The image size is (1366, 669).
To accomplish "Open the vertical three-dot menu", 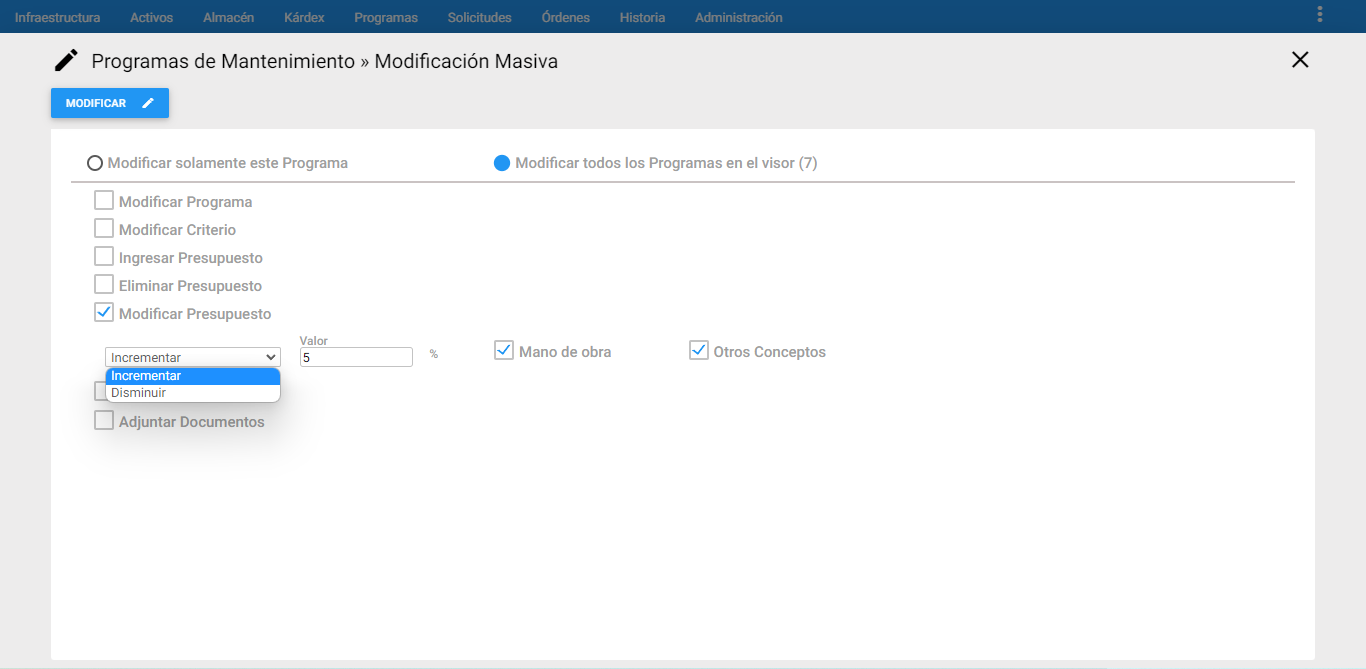I will point(1320,14).
